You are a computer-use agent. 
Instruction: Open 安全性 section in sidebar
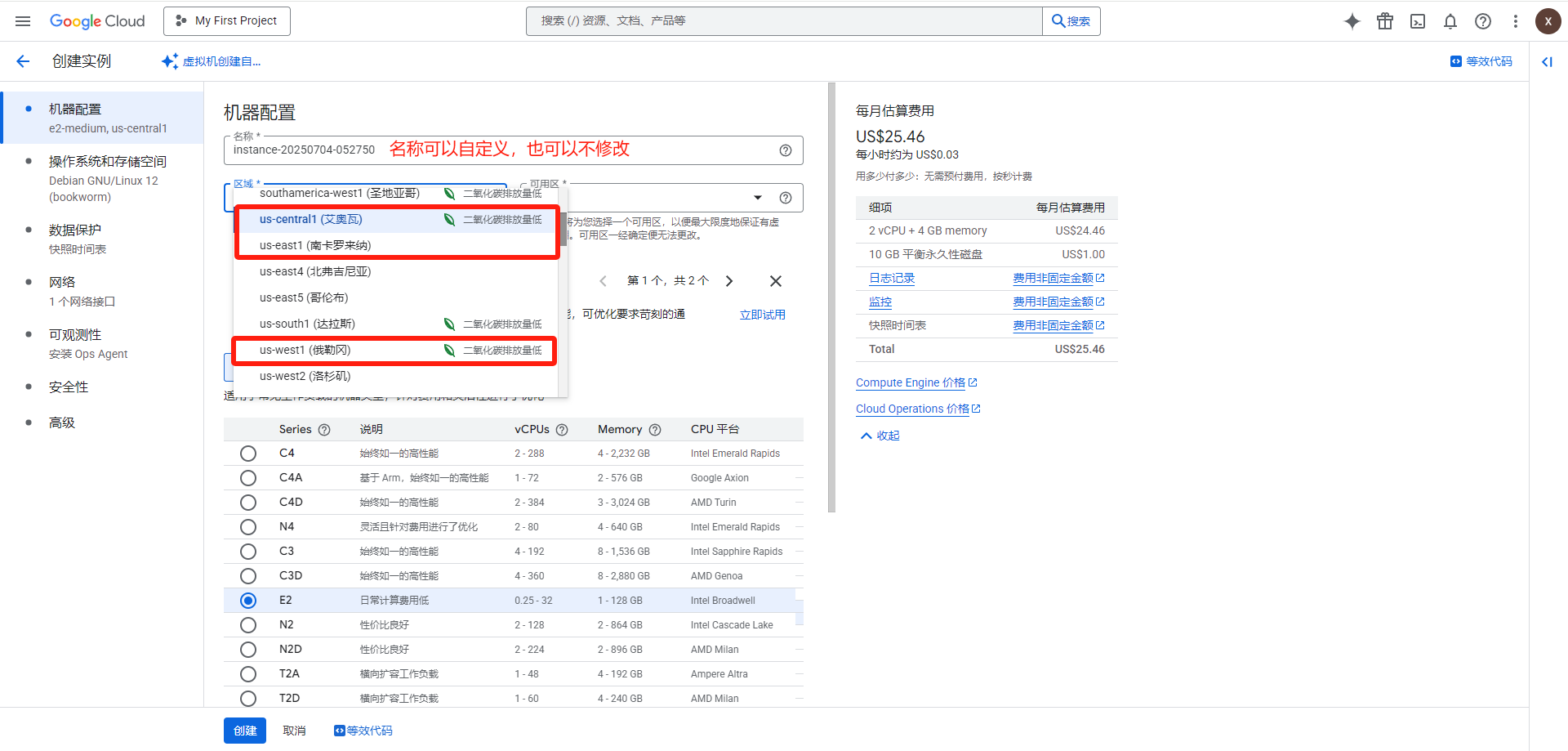(69, 387)
